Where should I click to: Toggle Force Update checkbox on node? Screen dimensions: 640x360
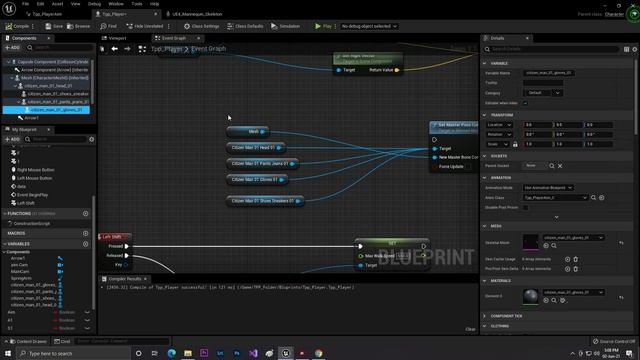click(x=469, y=167)
